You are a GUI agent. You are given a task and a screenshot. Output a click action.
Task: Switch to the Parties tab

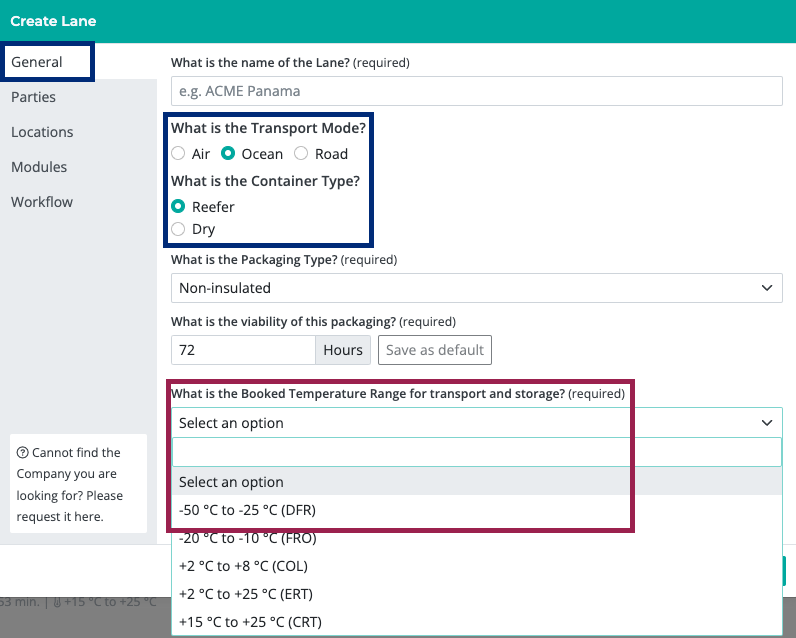34,97
